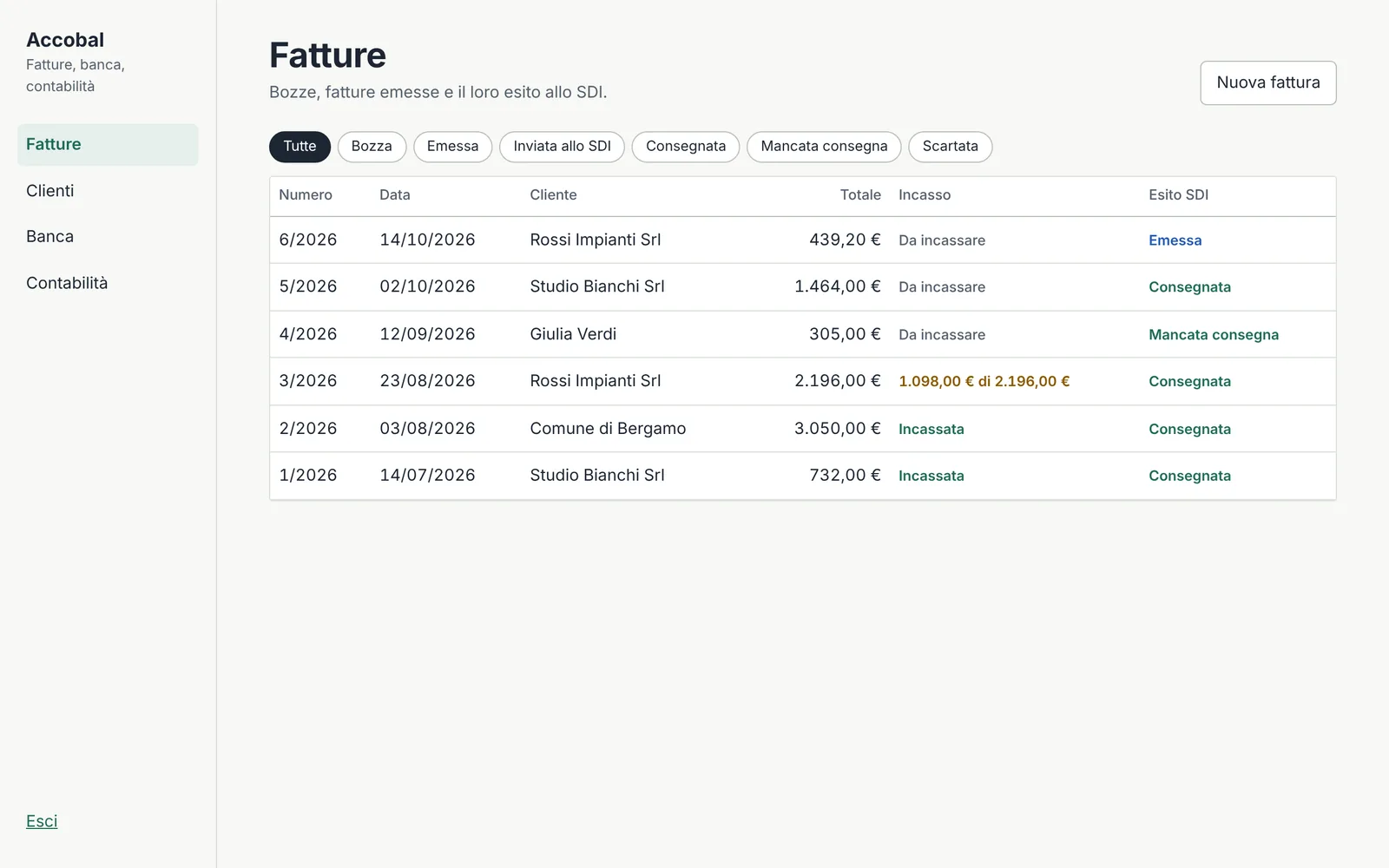Click the Accobal app title
The width and height of the screenshot is (1389, 868).
[65, 40]
